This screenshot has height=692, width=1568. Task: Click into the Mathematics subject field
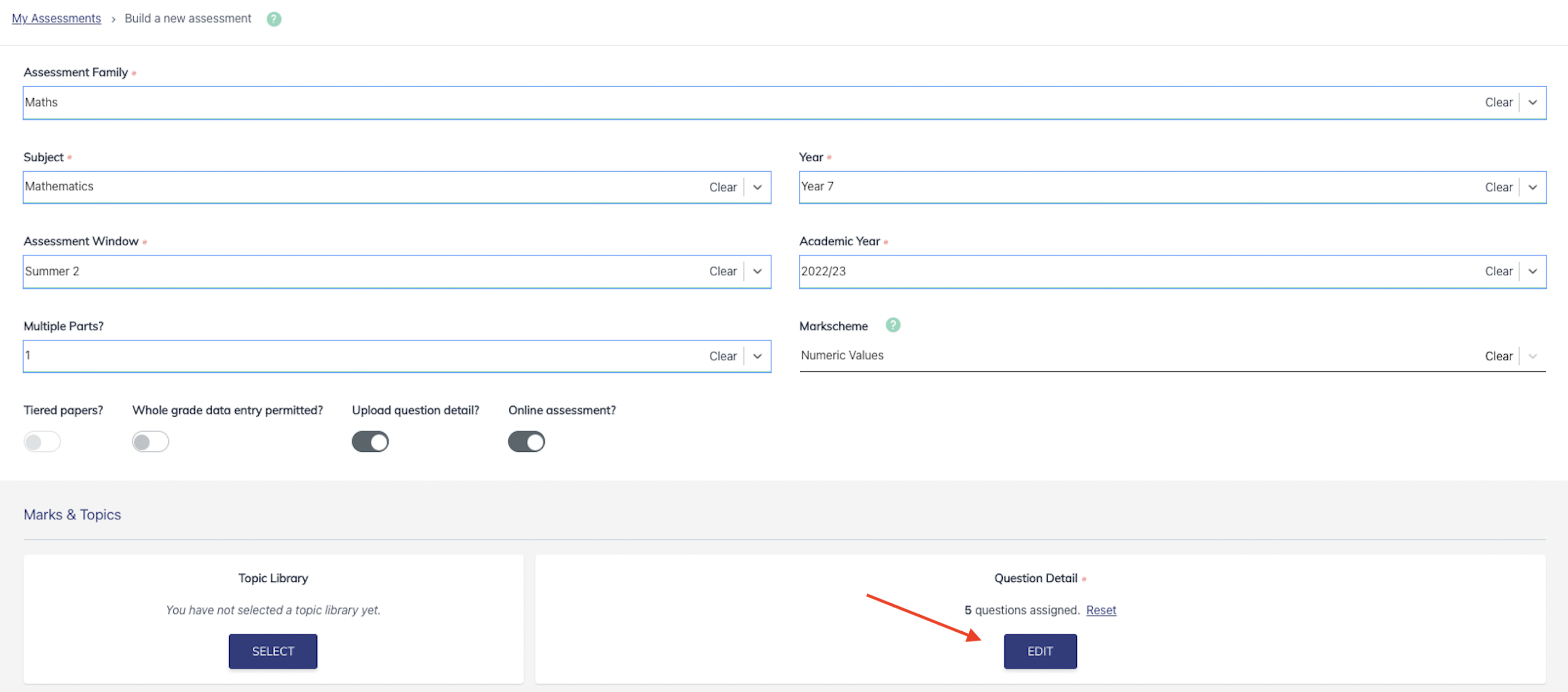[x=397, y=187]
